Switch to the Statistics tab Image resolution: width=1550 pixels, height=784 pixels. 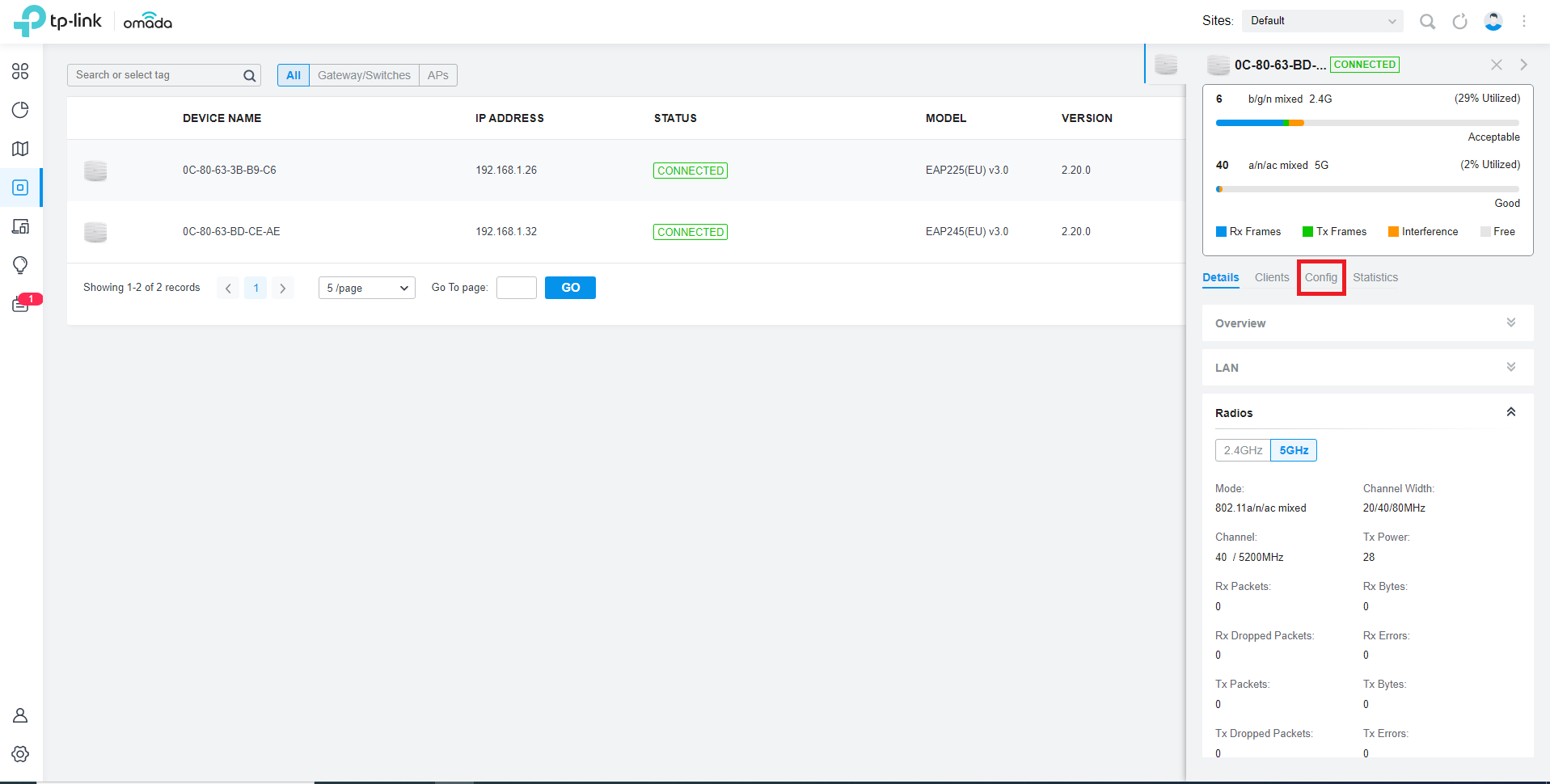click(x=1375, y=277)
